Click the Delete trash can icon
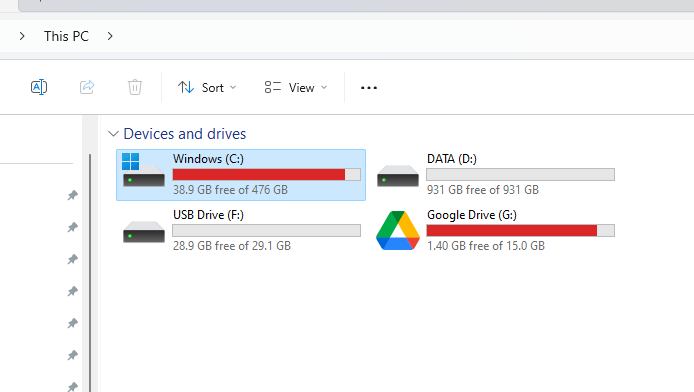This screenshot has width=694, height=392. 135,87
